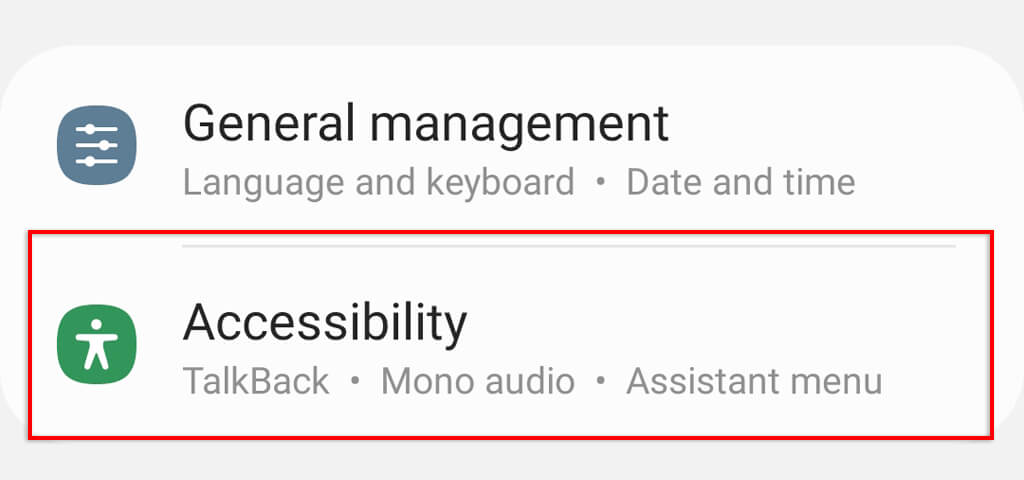Click the dot between TalkBack and Mono audio
The height and width of the screenshot is (480, 1024).
click(x=355, y=382)
